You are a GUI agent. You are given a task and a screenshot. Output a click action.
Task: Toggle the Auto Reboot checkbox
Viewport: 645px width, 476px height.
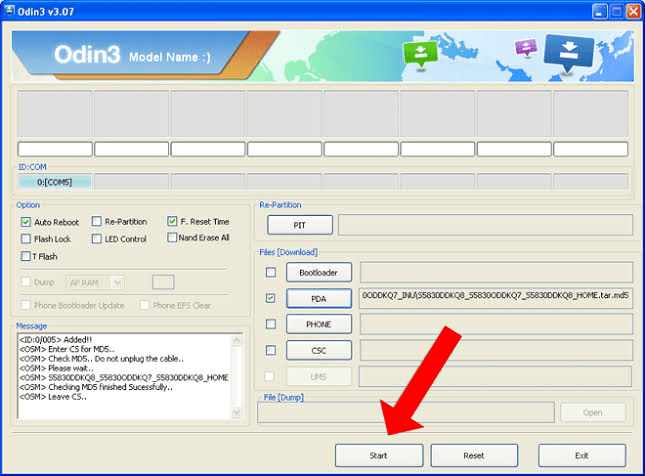pyautogui.click(x=26, y=221)
